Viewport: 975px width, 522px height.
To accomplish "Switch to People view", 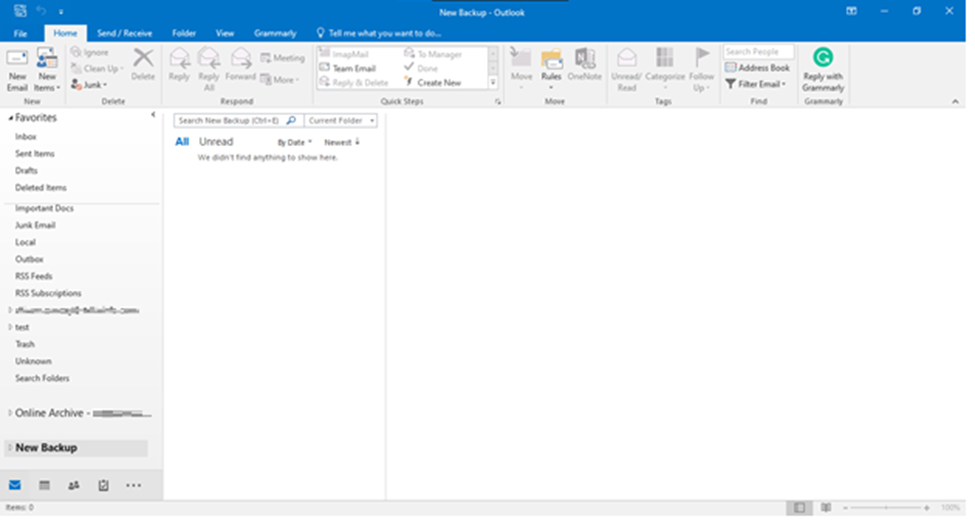I will (73, 485).
